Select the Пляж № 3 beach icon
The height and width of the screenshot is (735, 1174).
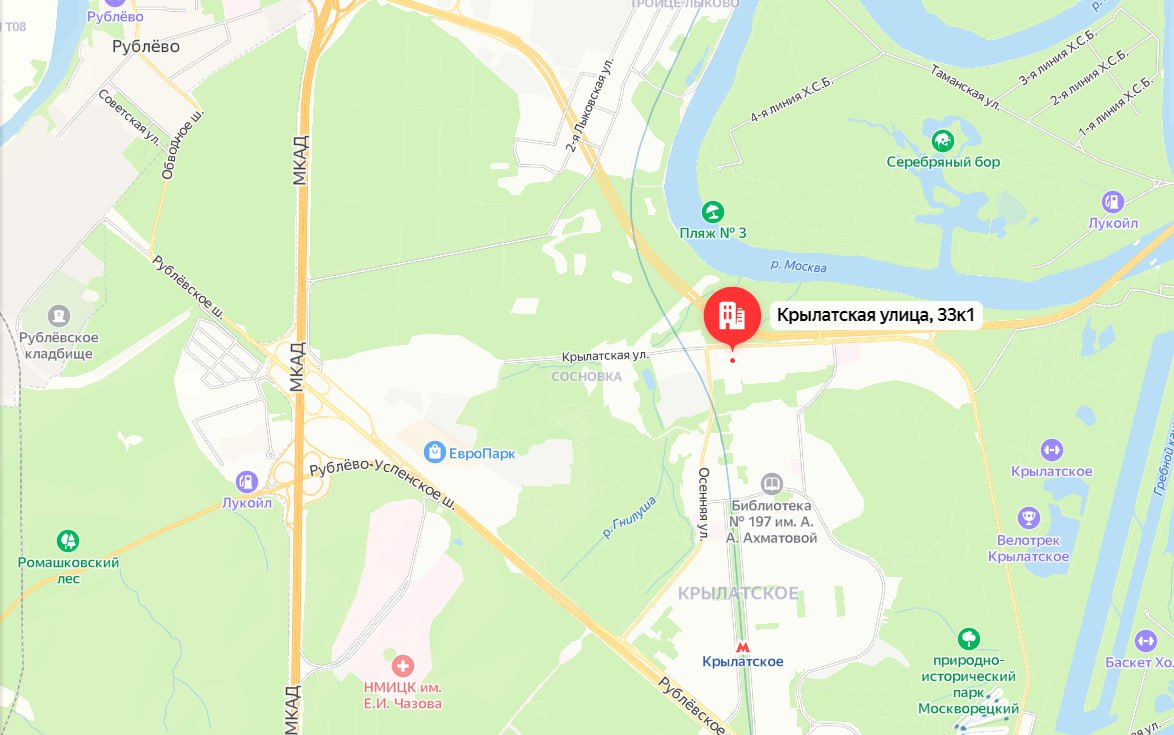(x=712, y=212)
